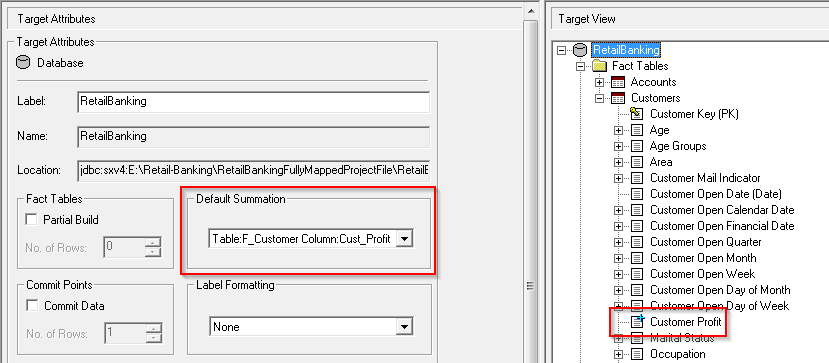Select the Customers table icon
This screenshot has width=829, height=363.
[618, 98]
